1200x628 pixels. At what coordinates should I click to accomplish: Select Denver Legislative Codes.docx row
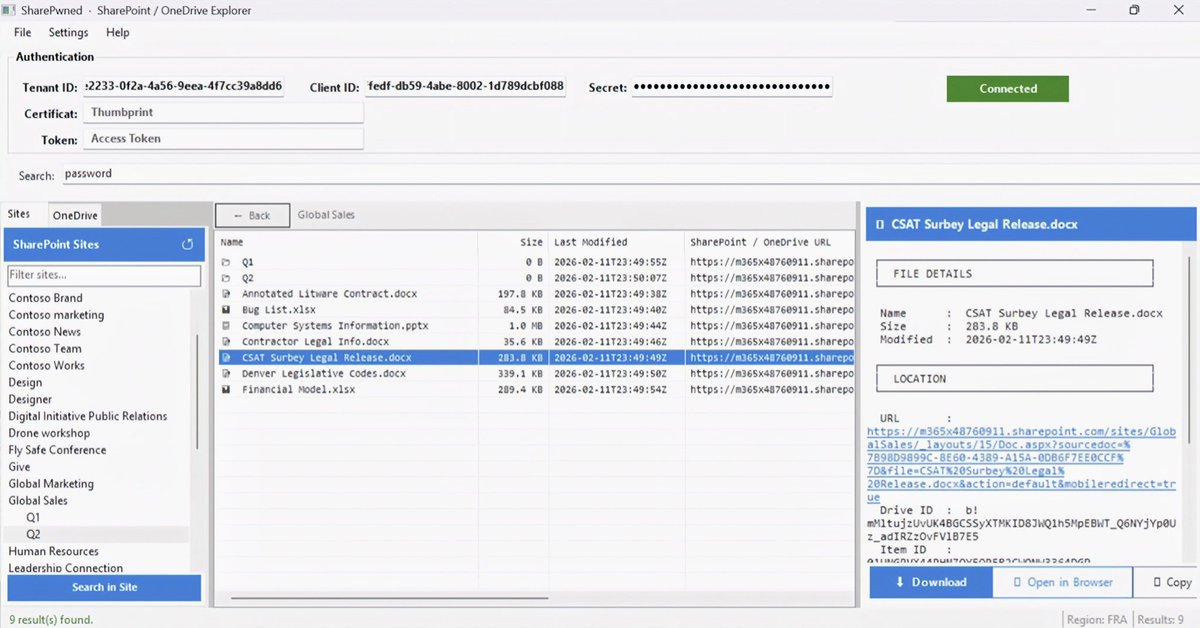[x=536, y=374]
